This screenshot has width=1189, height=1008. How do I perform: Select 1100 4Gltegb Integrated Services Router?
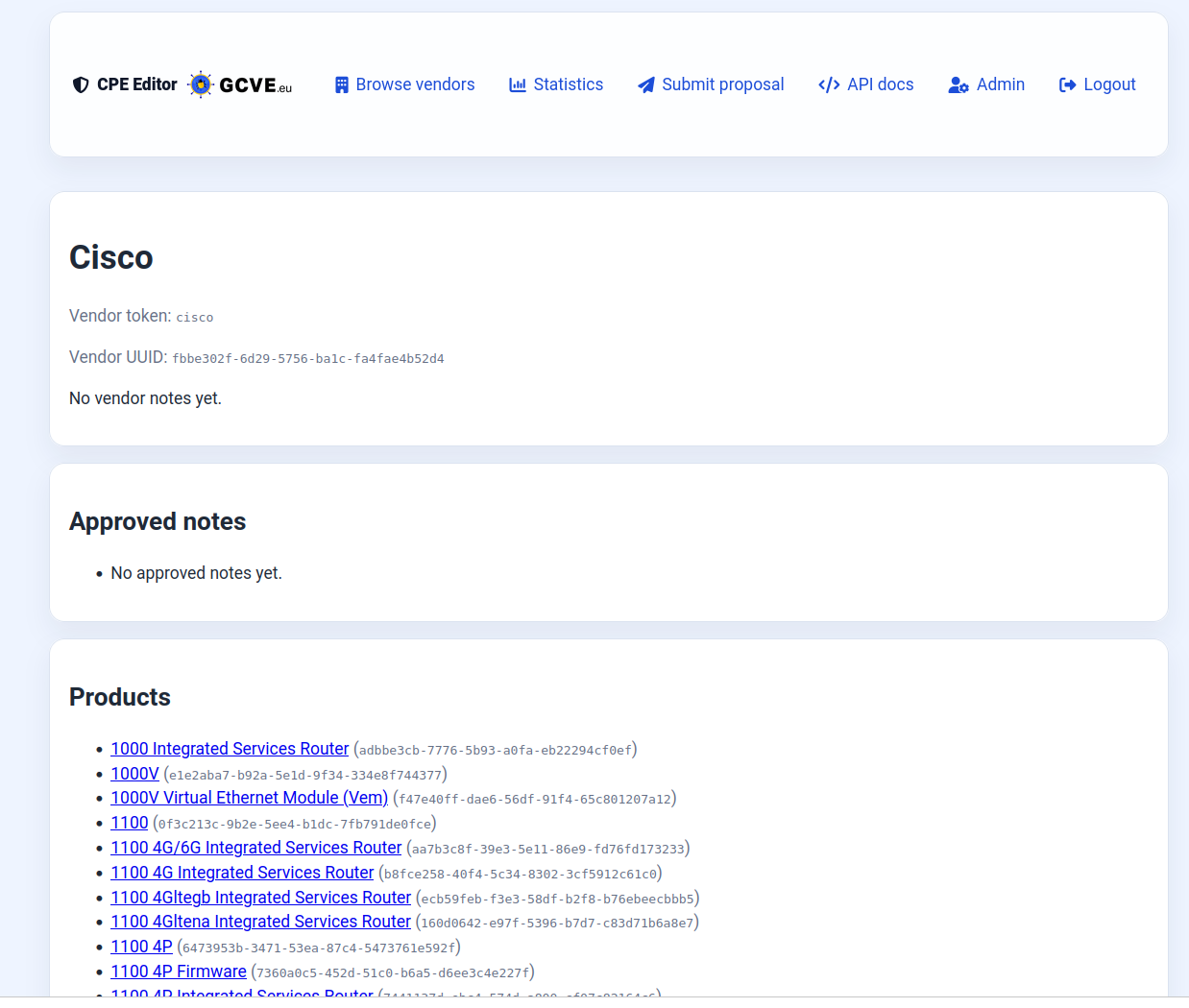tap(260, 898)
